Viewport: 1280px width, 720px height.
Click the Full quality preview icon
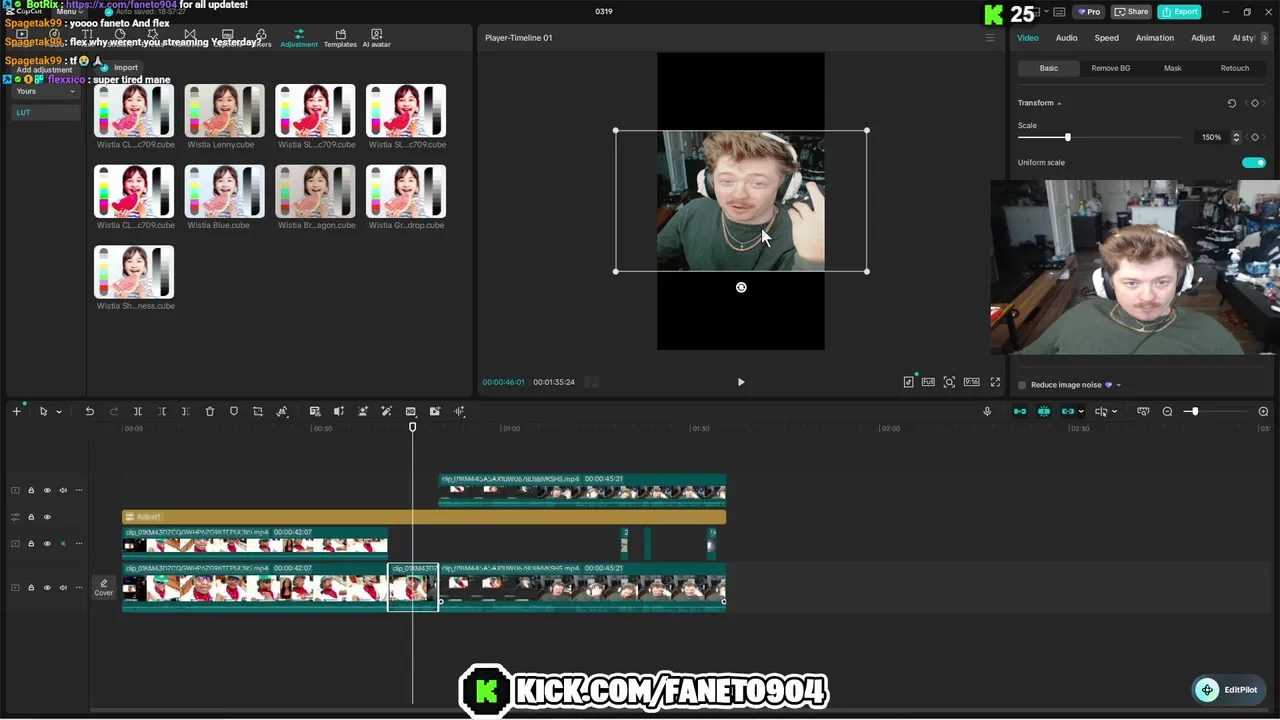928,382
